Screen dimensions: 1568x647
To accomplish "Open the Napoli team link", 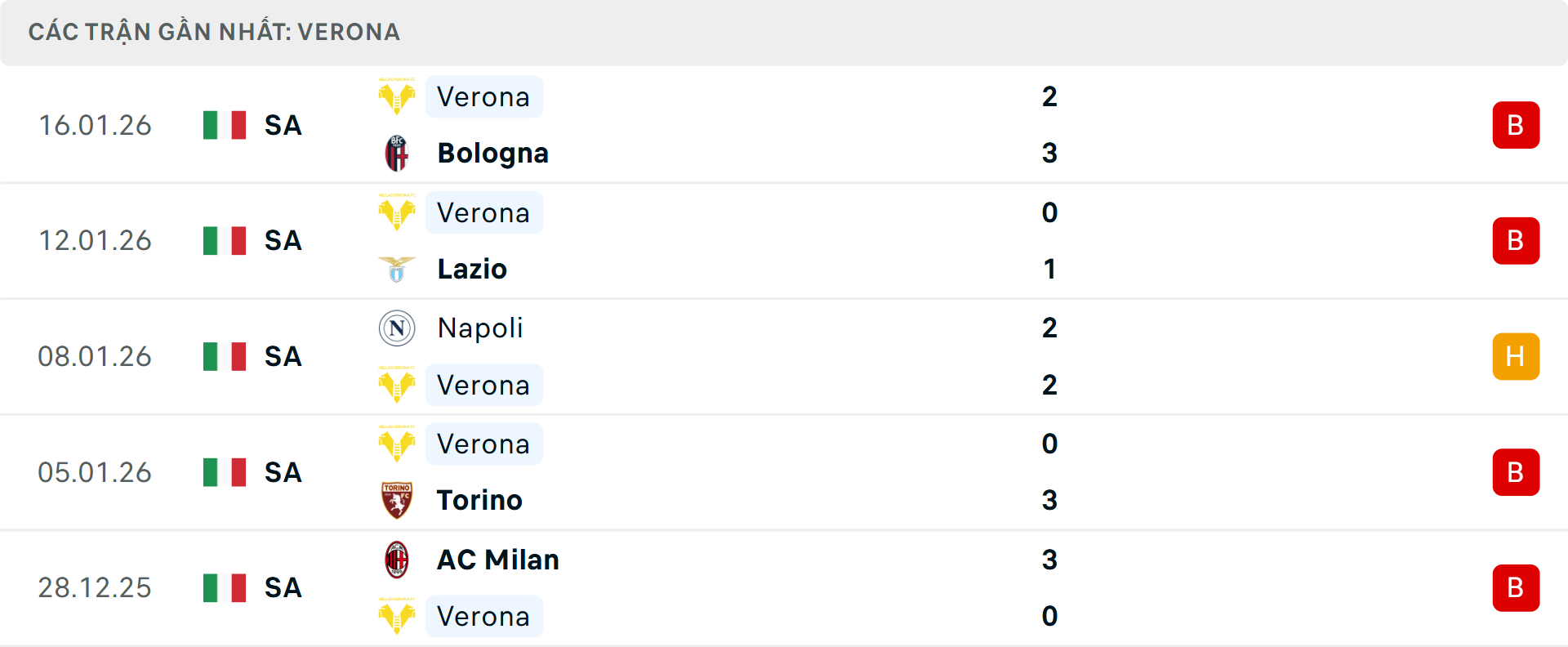I will click(x=480, y=328).
